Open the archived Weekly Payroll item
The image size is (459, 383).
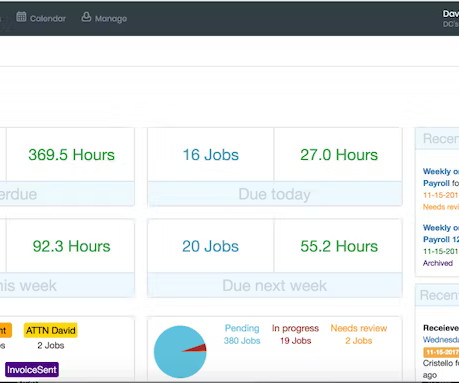(441, 234)
